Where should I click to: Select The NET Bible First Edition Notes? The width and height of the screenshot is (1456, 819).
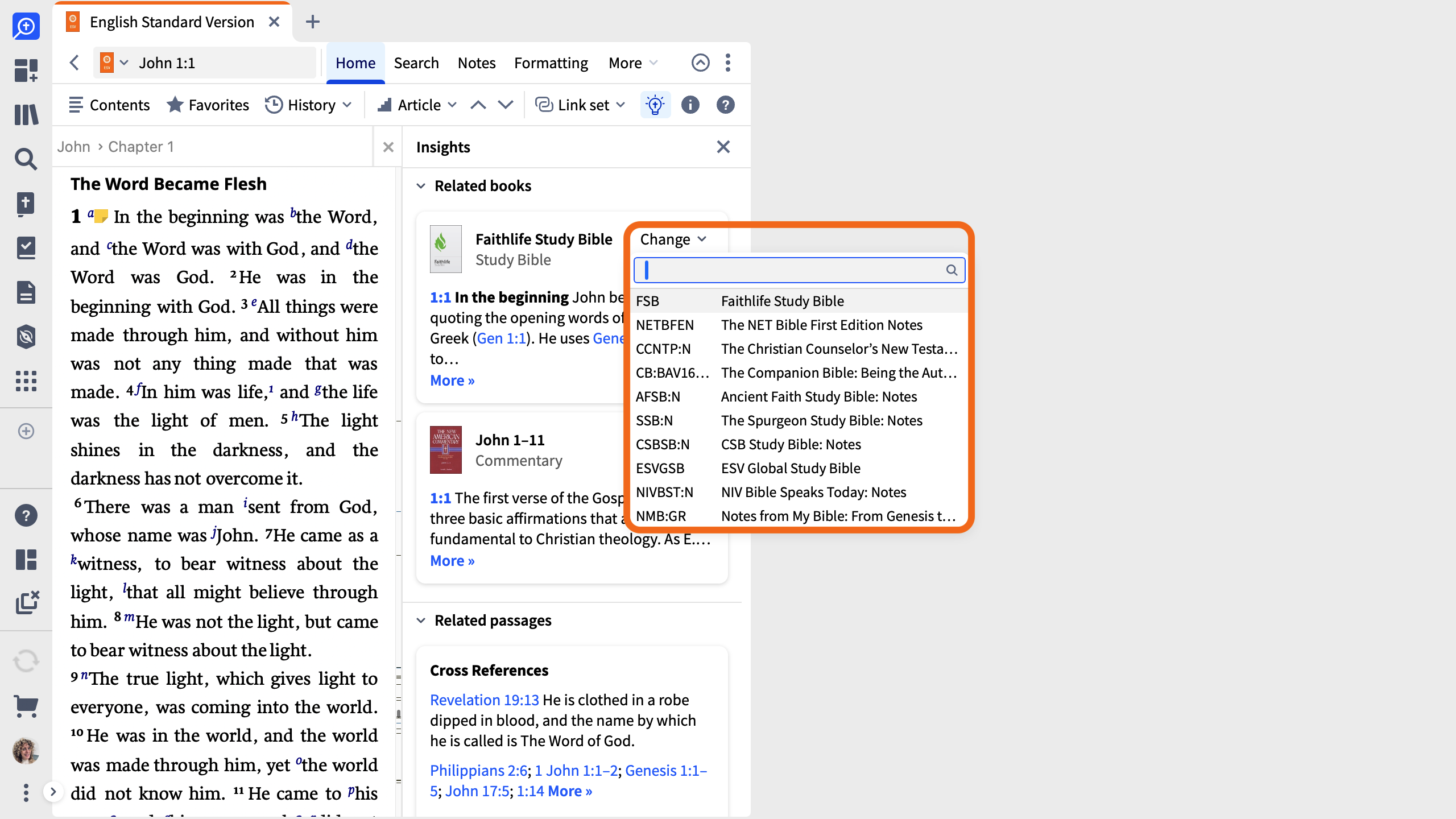[x=800, y=325]
